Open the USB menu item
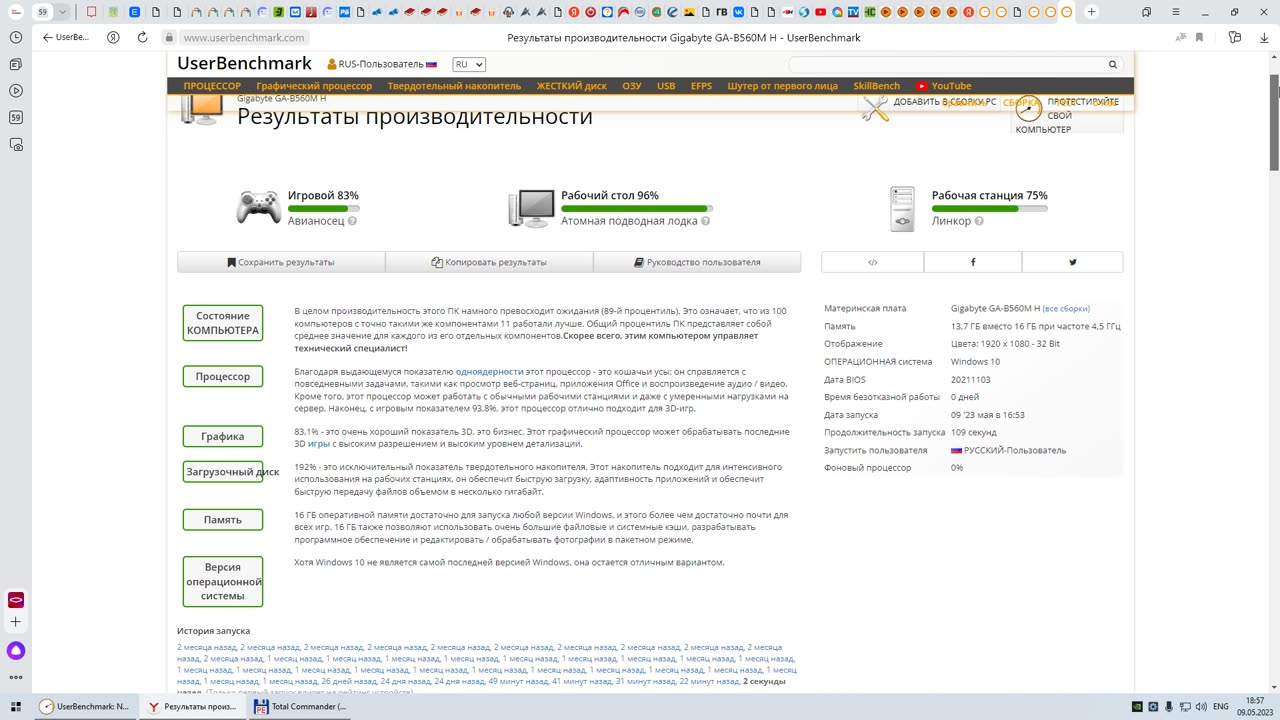Viewport: 1280px width, 720px height. click(666, 86)
